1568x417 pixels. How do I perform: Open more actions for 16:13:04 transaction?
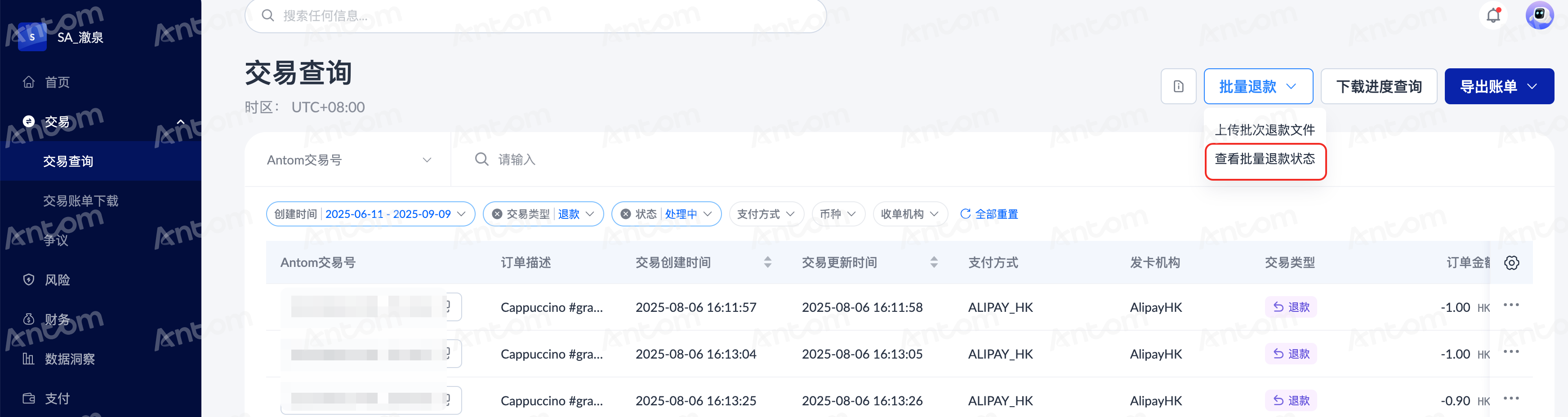pyautogui.click(x=1511, y=352)
